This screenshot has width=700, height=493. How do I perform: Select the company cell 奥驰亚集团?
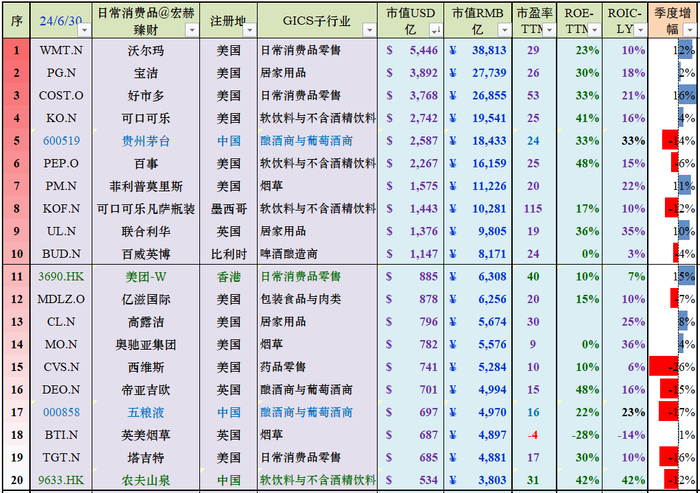click(x=146, y=344)
